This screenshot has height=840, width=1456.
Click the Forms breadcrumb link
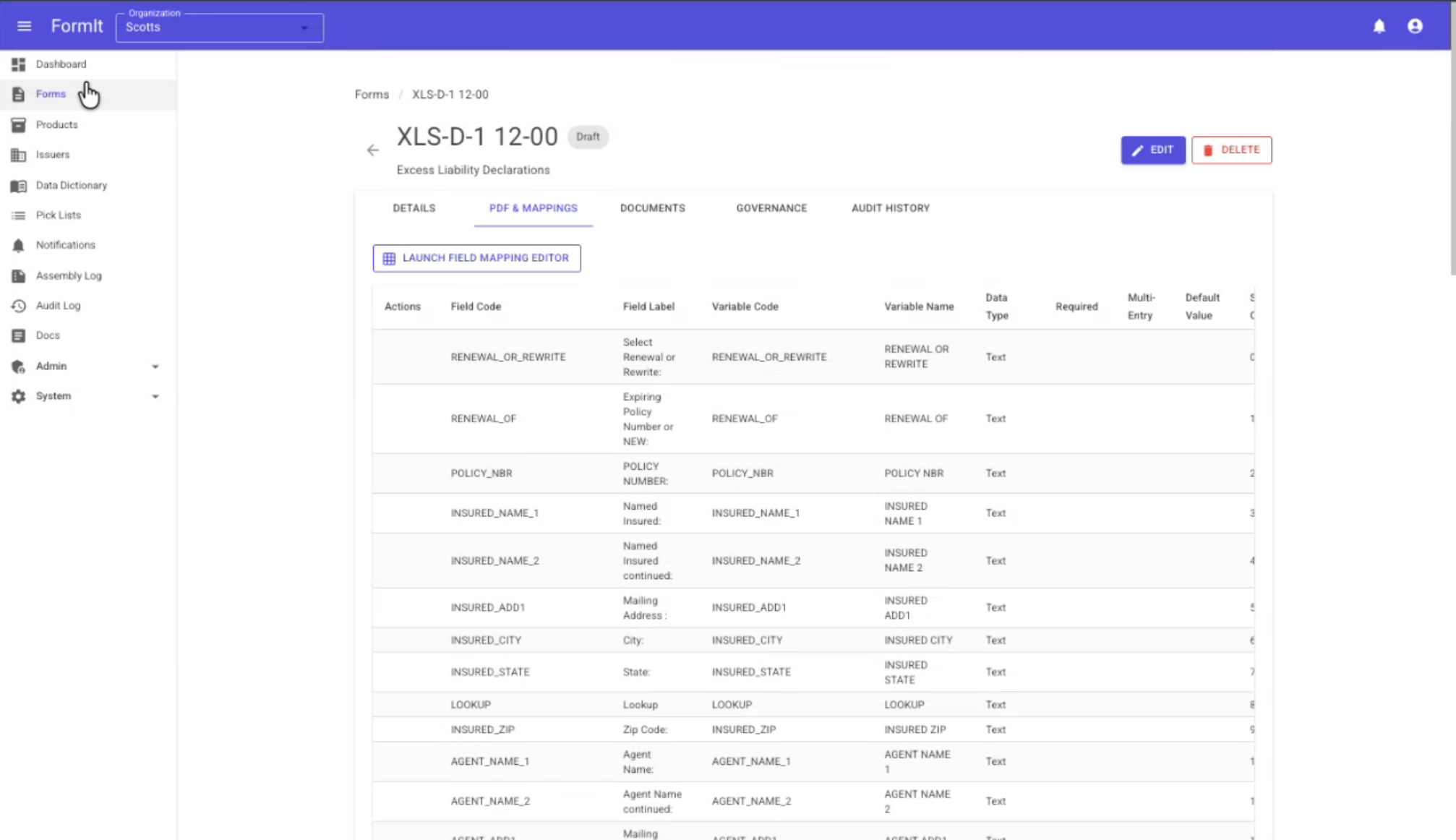[x=372, y=95]
